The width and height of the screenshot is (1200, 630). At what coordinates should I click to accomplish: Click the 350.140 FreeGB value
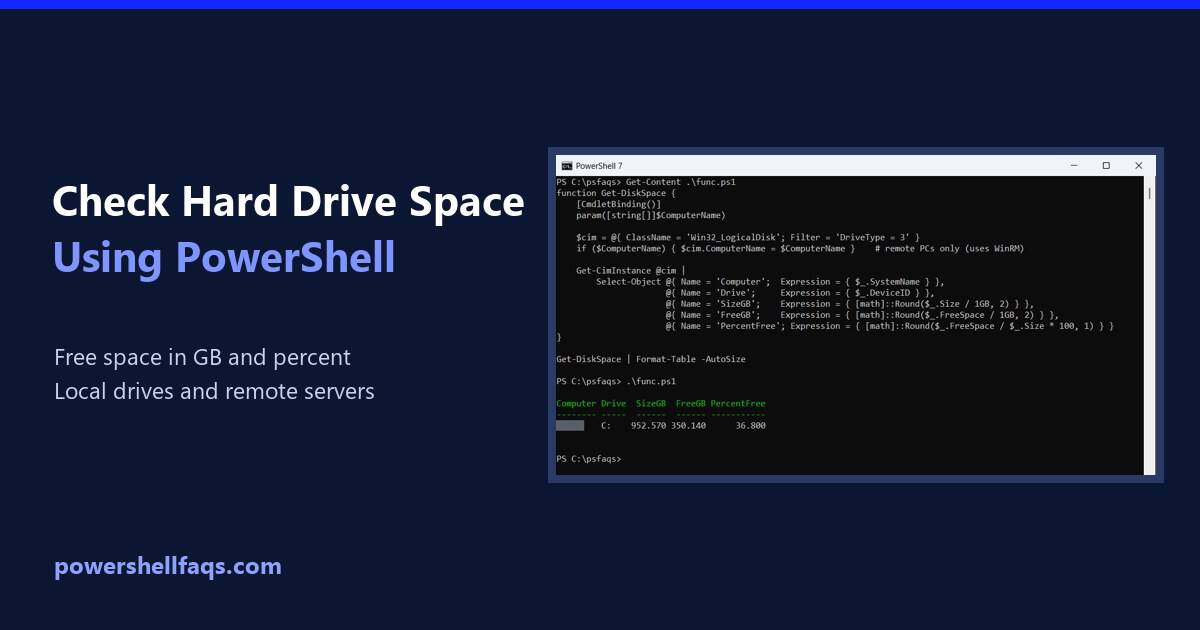[688, 425]
